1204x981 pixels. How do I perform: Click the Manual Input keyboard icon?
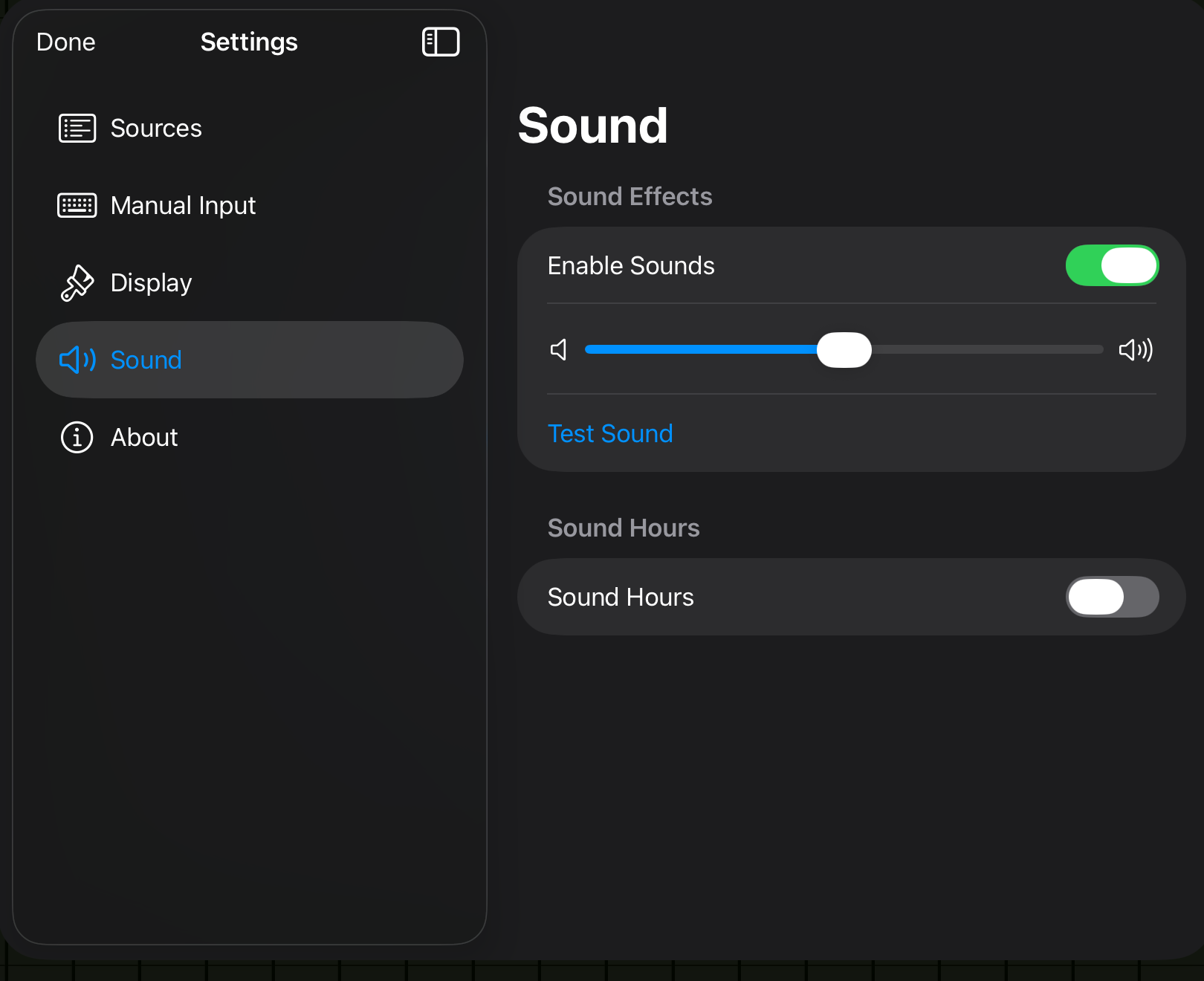(77, 206)
